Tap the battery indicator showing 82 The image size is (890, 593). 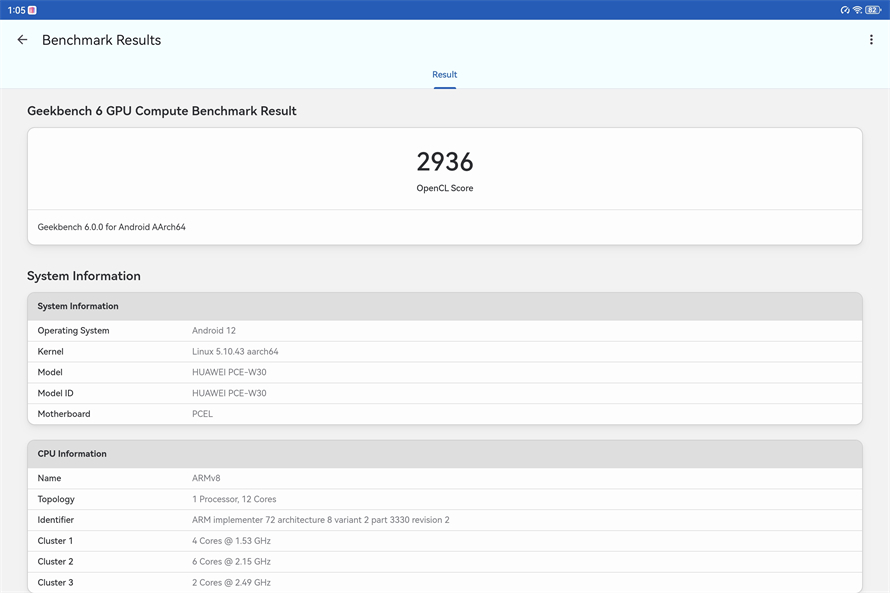[873, 10]
